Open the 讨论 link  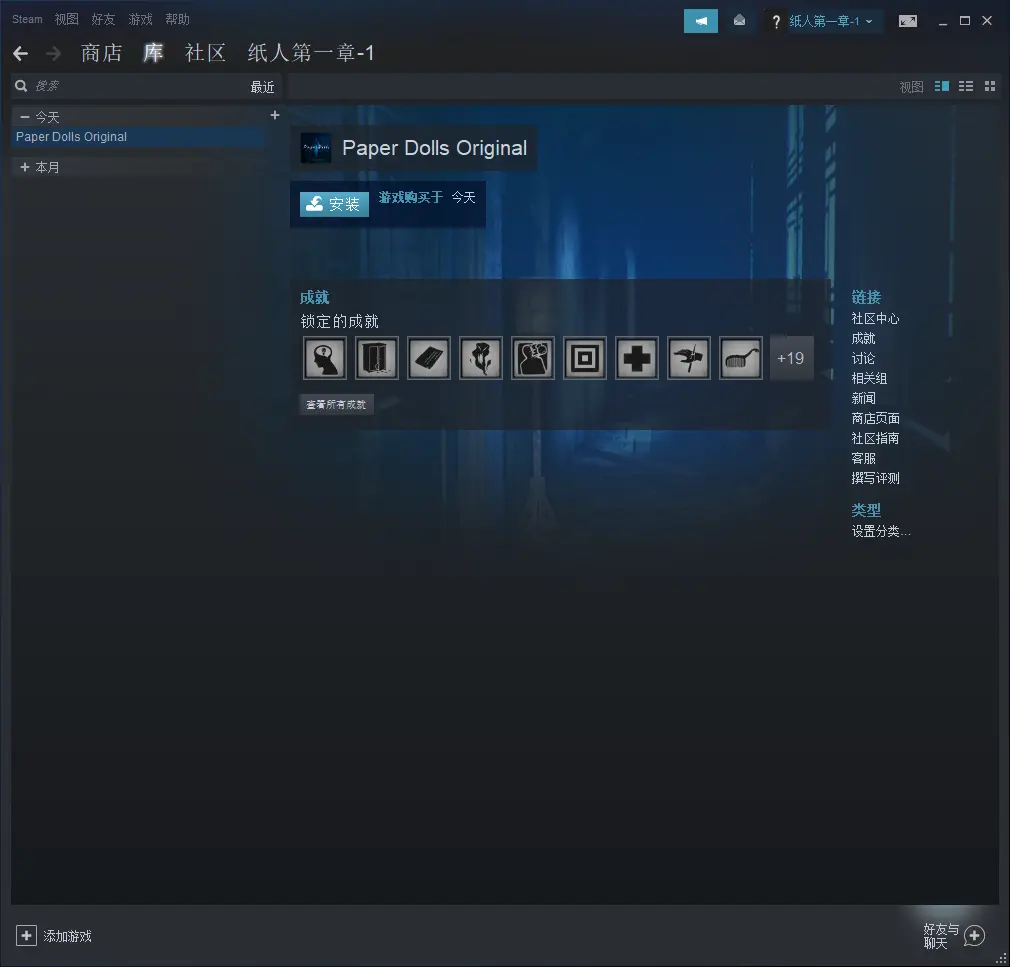(x=863, y=359)
